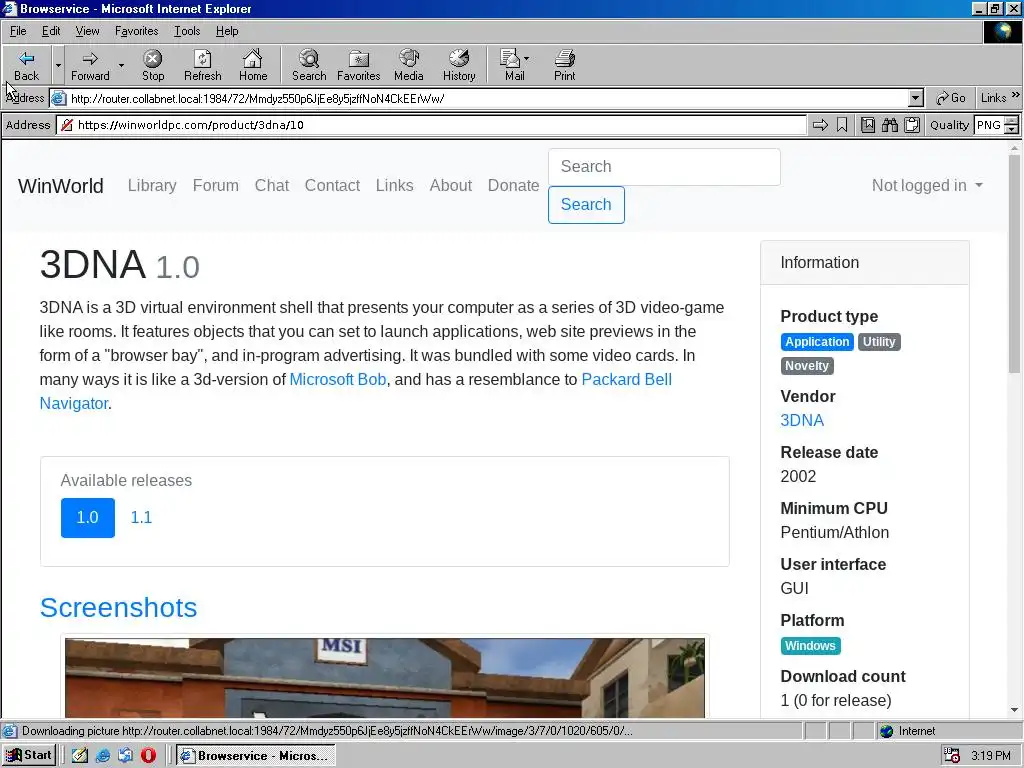The width and height of the screenshot is (1024, 768).
Task: Open the View menu
Action: 87,31
